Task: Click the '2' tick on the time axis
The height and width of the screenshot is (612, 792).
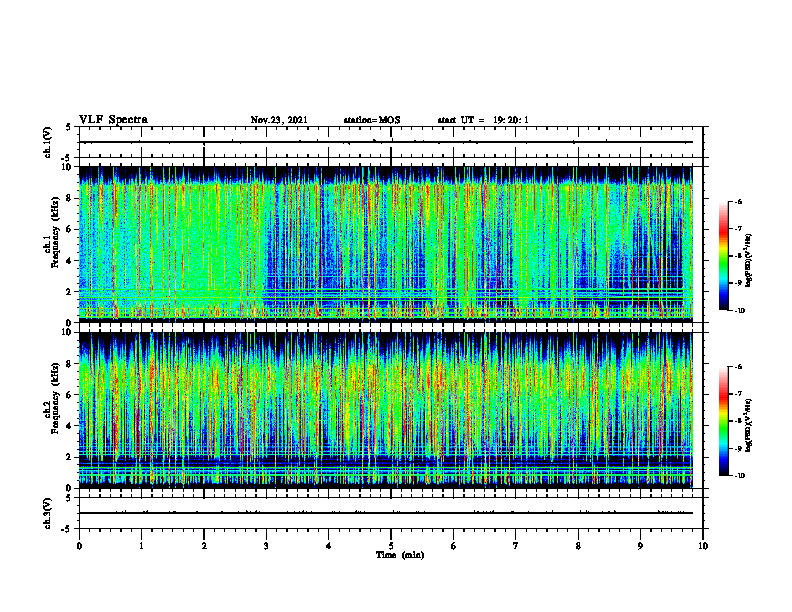Action: coord(204,546)
